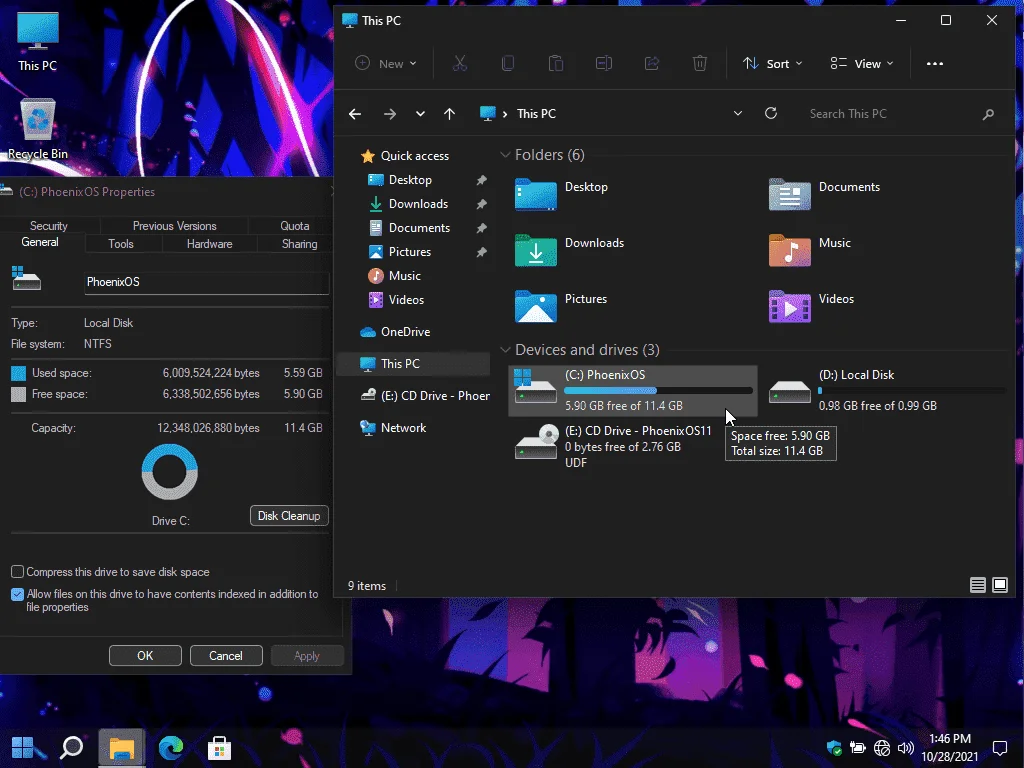Viewport: 1024px width, 768px height.
Task: Switch to details view icon in status bar
Action: [977, 585]
